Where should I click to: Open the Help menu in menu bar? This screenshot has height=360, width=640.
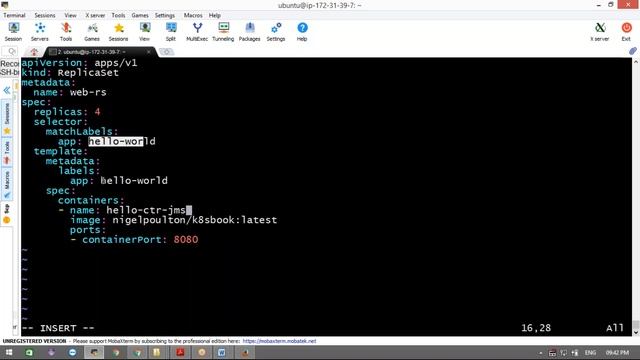coord(215,15)
